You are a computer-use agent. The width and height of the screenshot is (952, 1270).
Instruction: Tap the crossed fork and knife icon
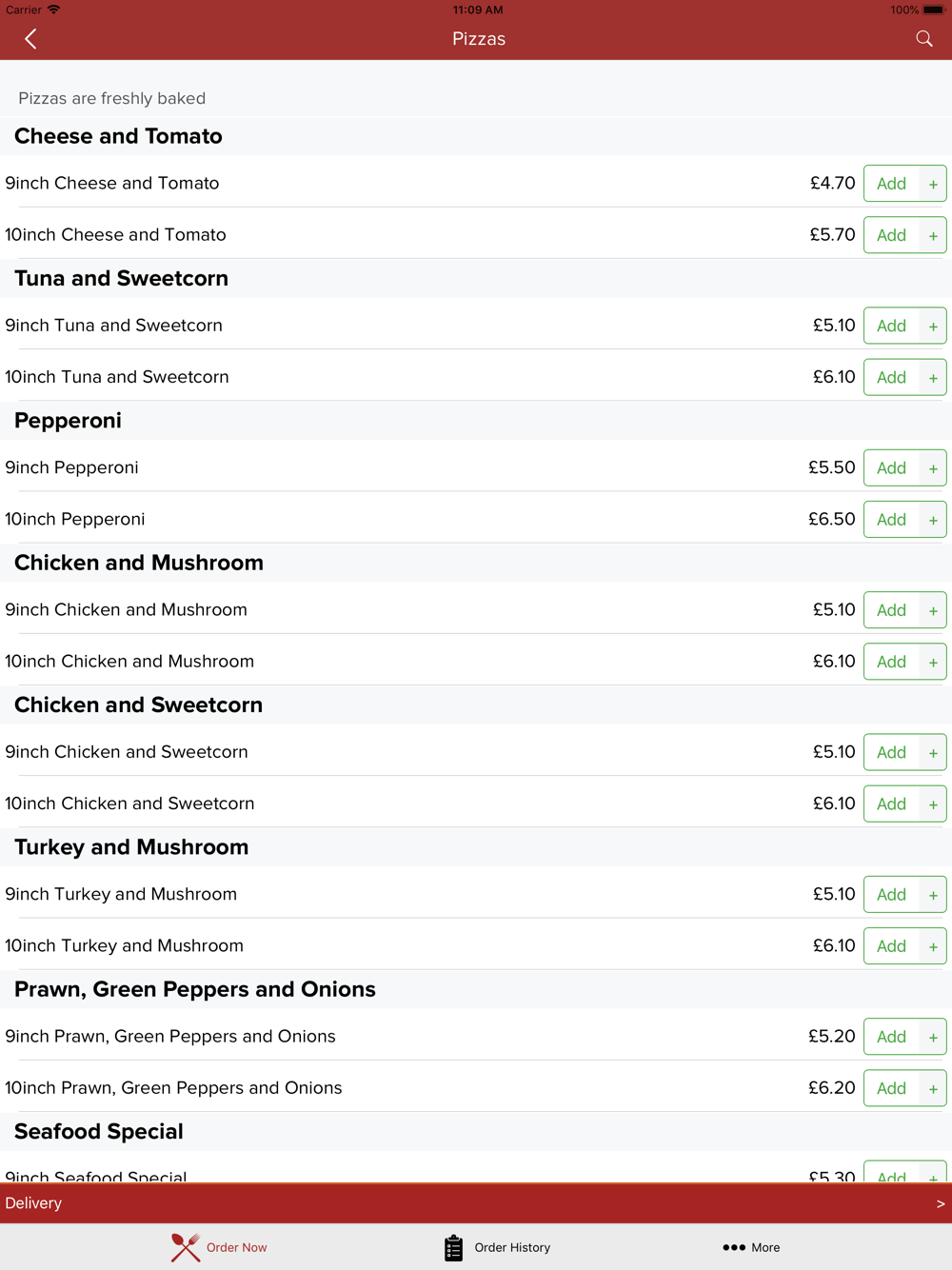186,1247
